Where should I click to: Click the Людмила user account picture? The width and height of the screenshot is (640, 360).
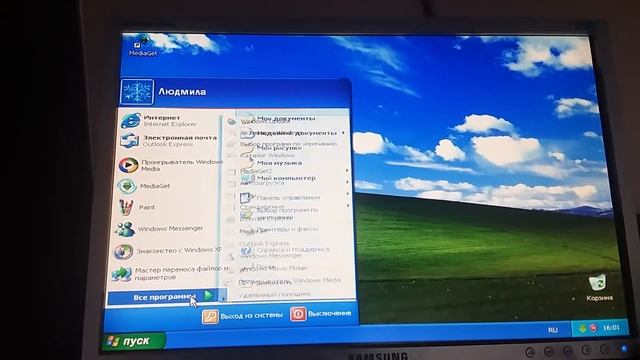tap(137, 92)
